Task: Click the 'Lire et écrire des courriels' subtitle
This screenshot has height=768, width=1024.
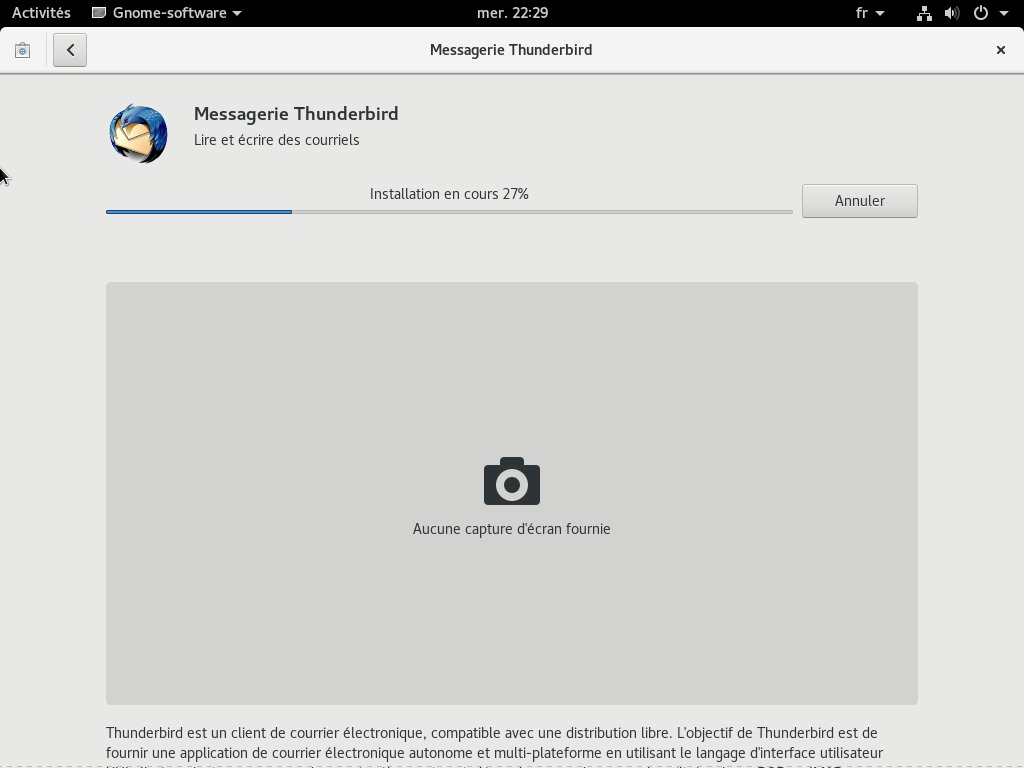Action: pyautogui.click(x=277, y=140)
